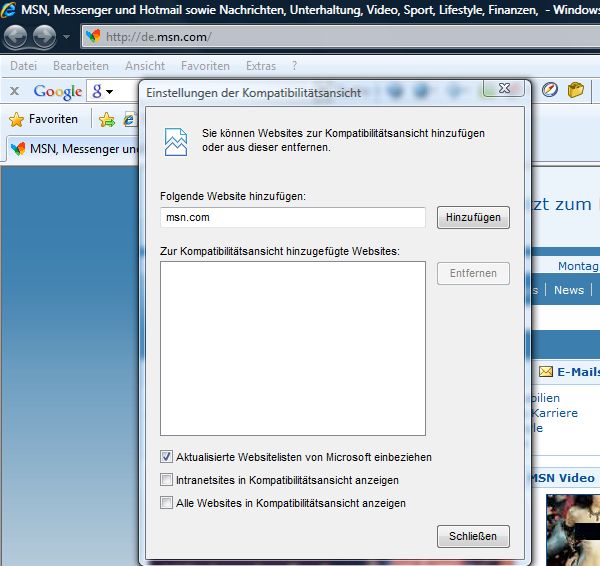Open the E-Mails link on MSN page
Image resolution: width=600 pixels, height=566 pixels.
click(x=578, y=372)
